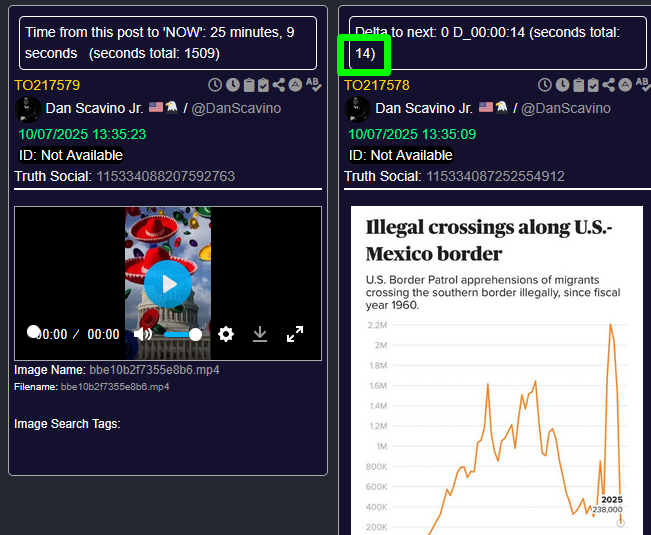Open post ID TO217579 link
651x535 pixels.
coord(47,86)
